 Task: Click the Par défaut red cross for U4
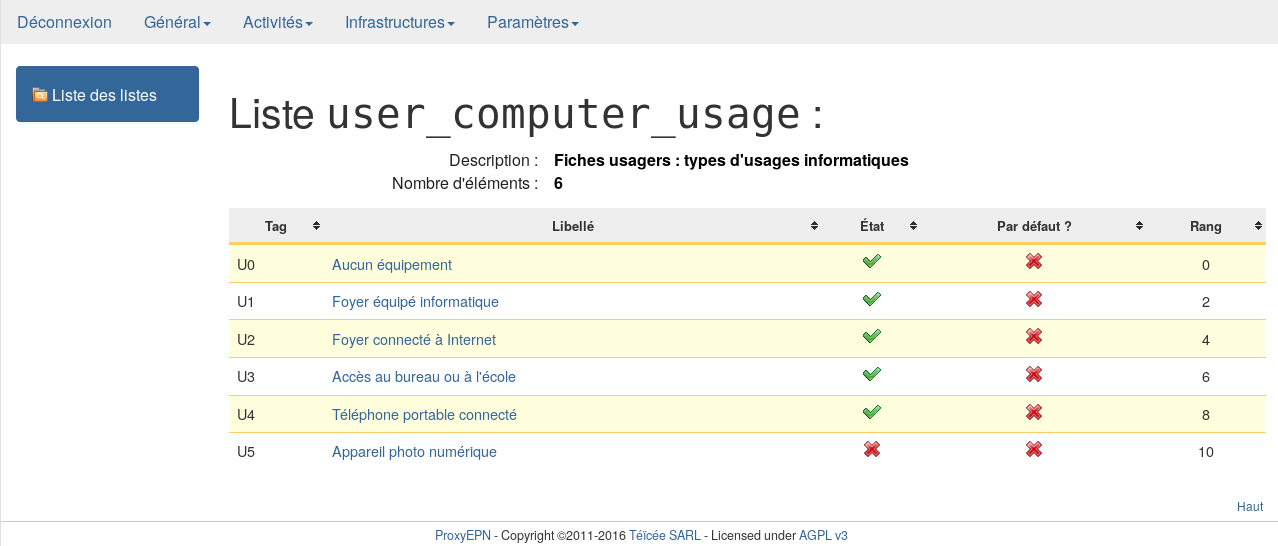(1034, 412)
